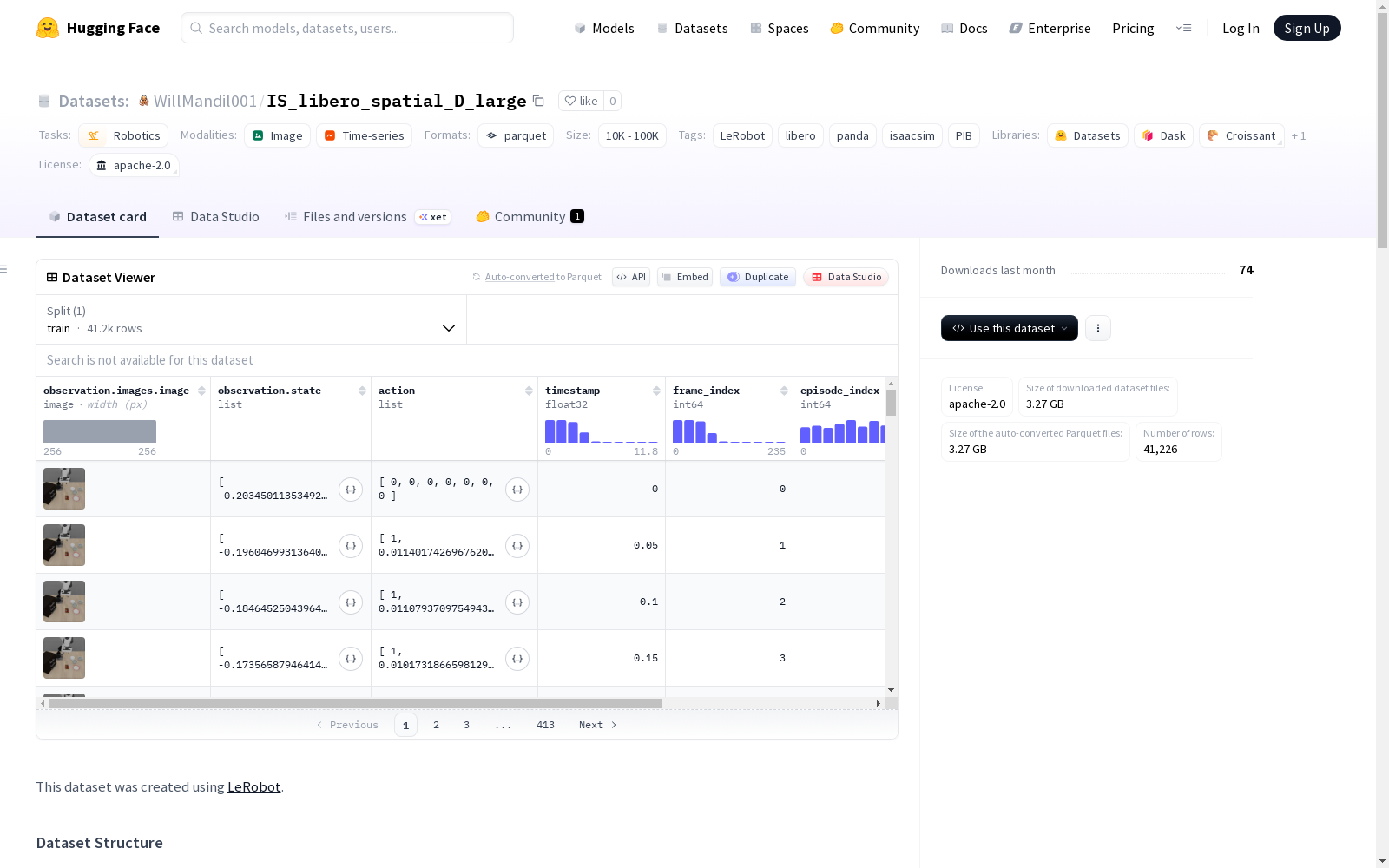Switch to the Dataset card tab
Viewport: 1389px width, 868px height.
97,217
